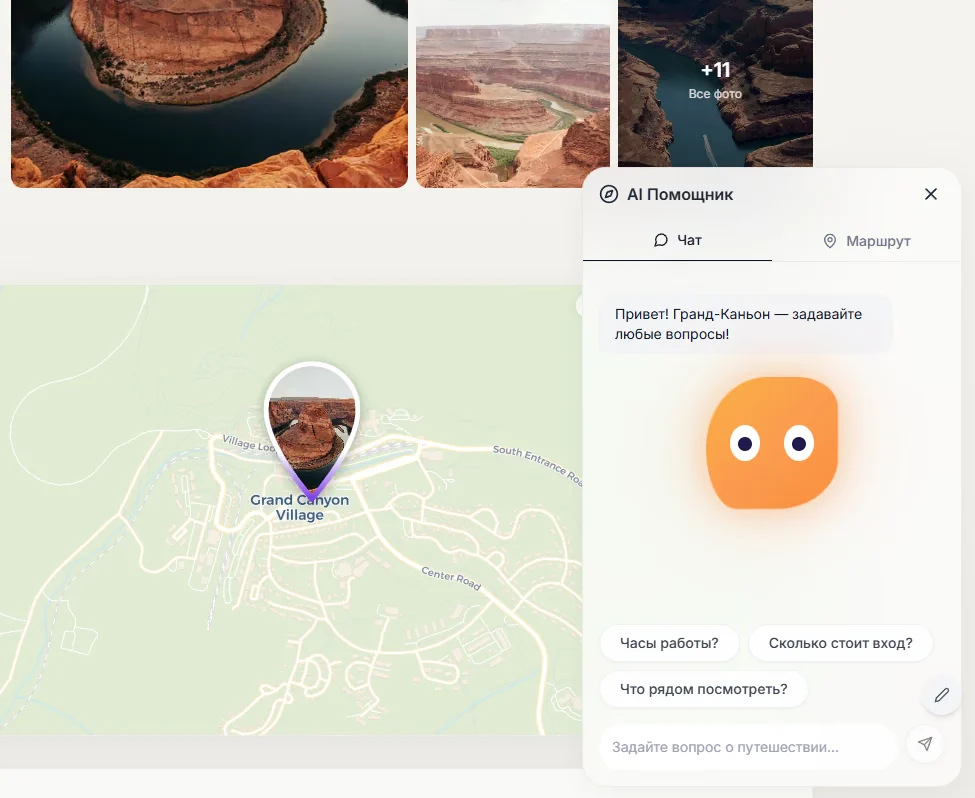This screenshot has width=975, height=798.
Task: Click the pencil edit icon
Action: pyautogui.click(x=941, y=695)
